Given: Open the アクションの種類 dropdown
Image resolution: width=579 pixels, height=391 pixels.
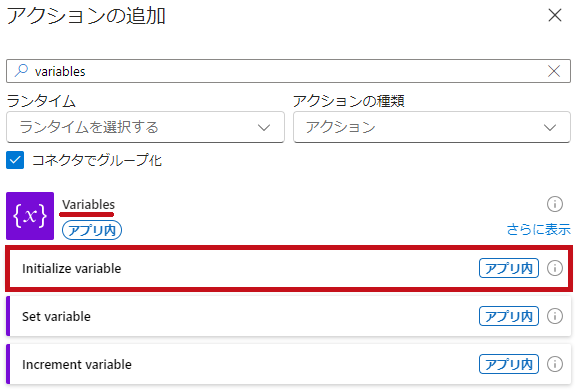Looking at the screenshot, I should click(432, 127).
